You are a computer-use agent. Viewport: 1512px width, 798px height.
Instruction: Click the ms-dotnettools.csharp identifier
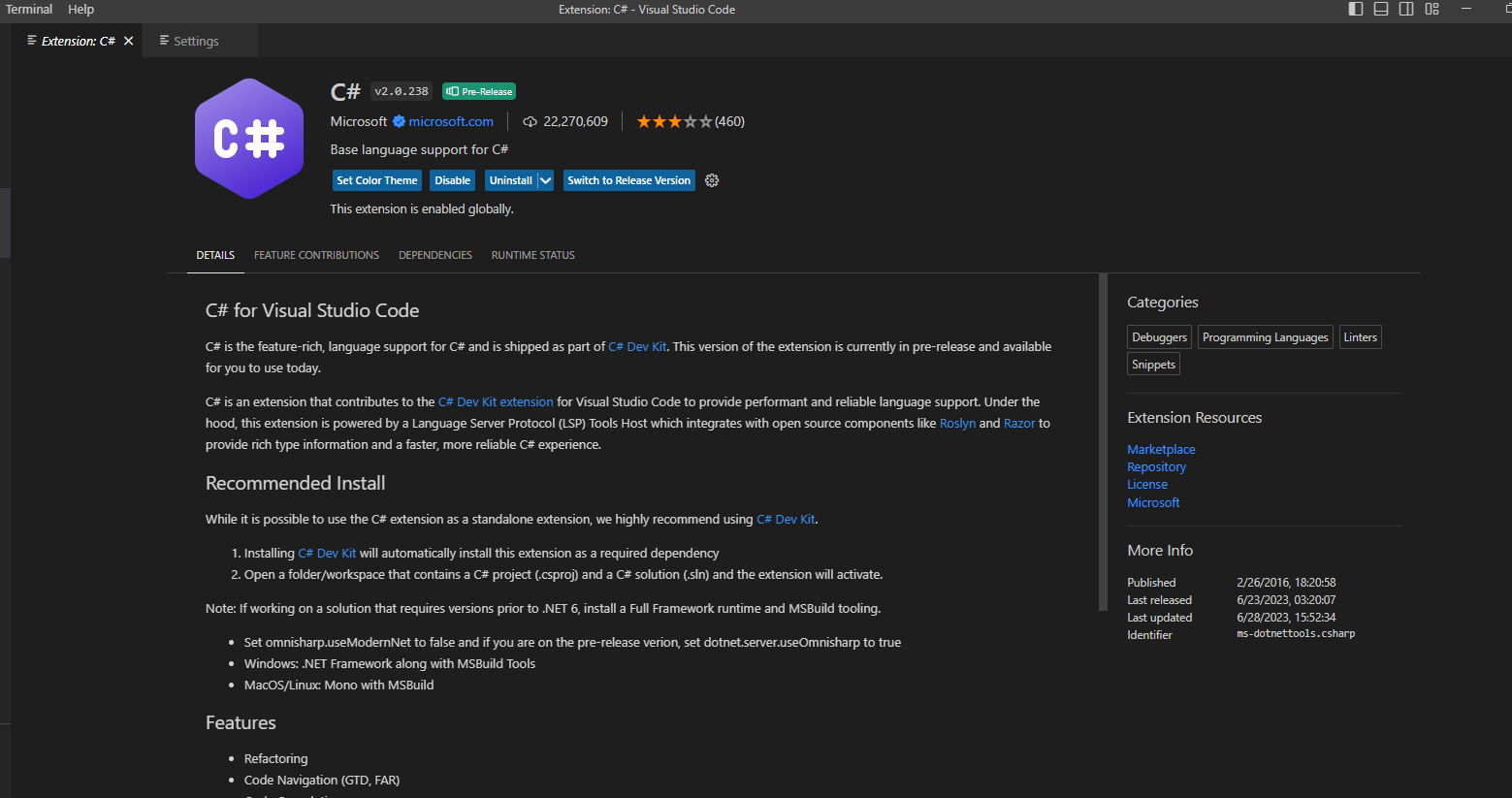[1296, 633]
